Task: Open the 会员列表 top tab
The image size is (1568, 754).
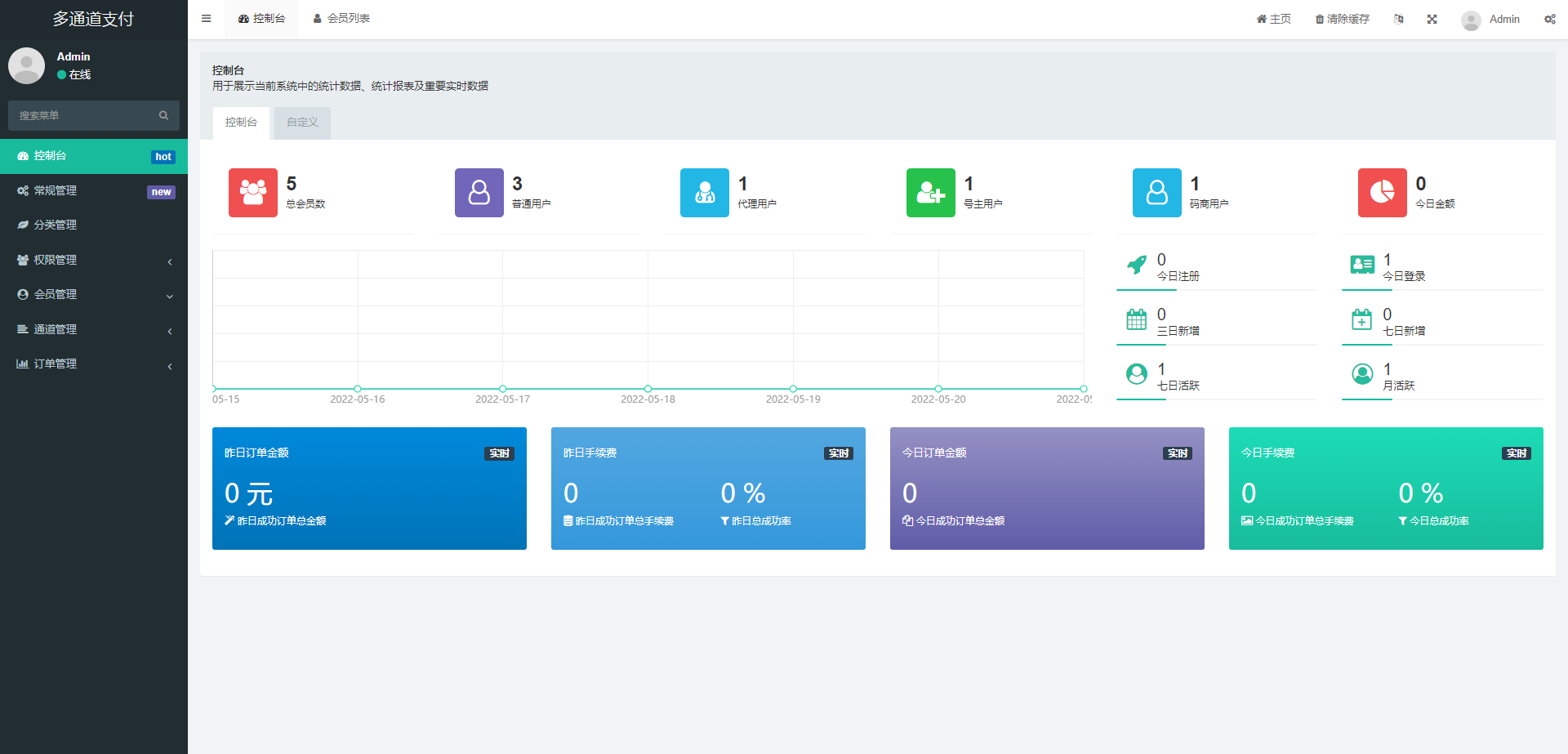Action: coord(341,19)
